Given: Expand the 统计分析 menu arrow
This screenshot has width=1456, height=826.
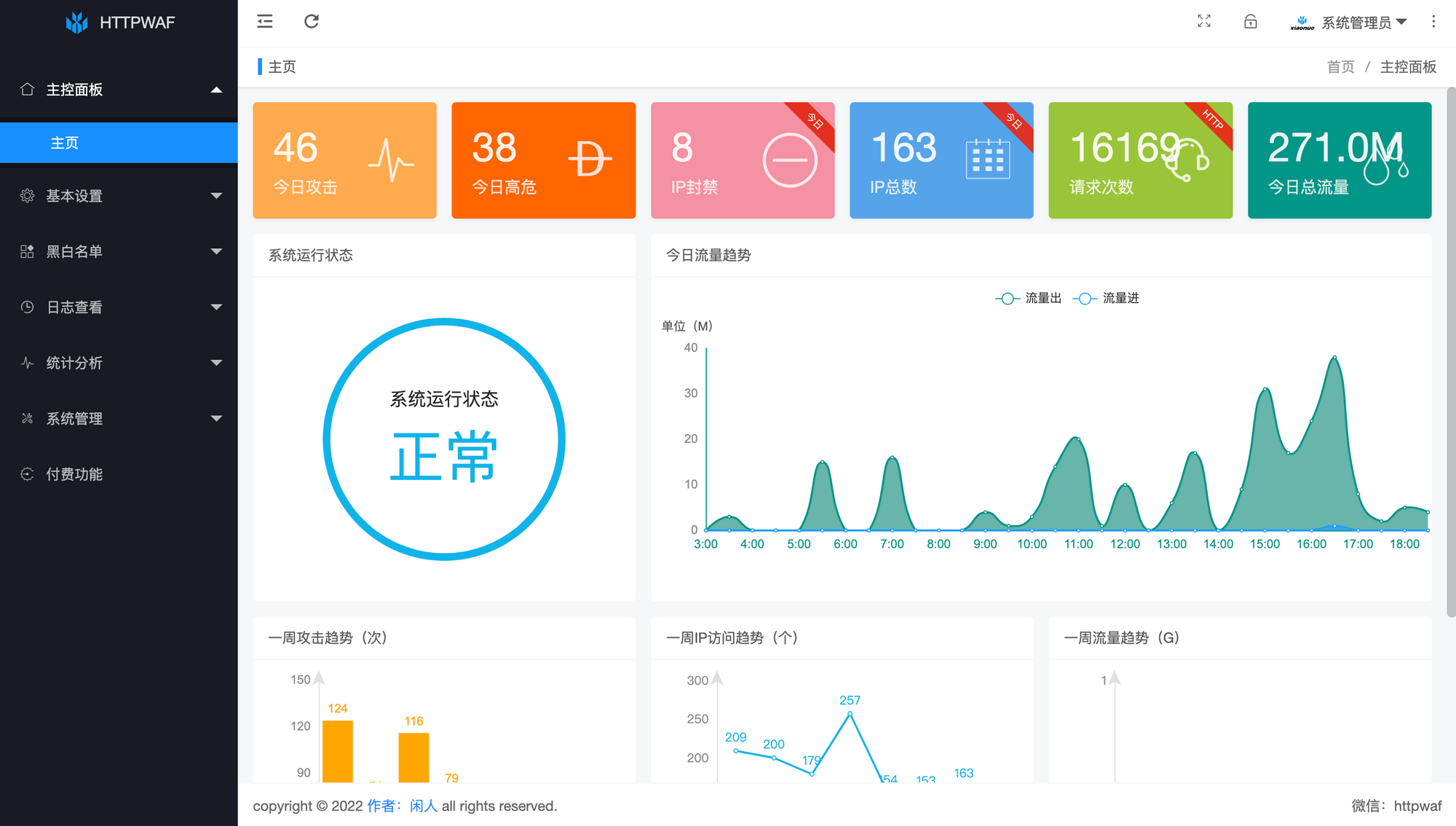Looking at the screenshot, I should point(216,363).
